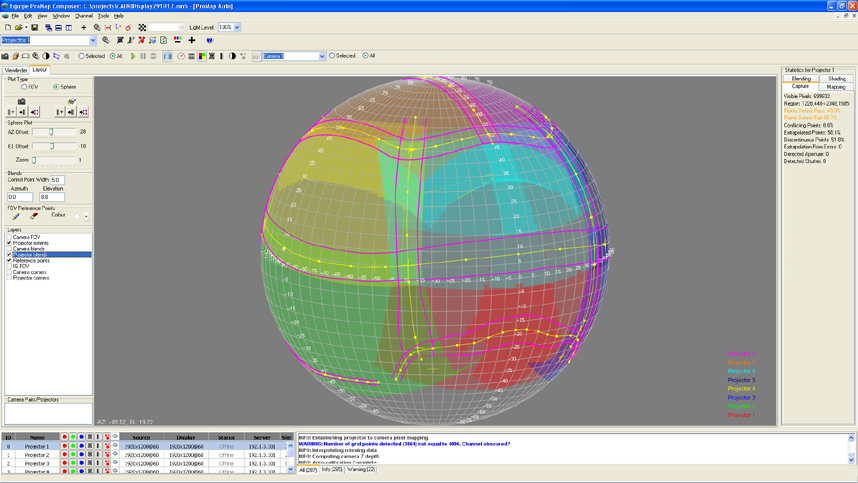Toggle the Projector extents layer checkbox
Viewport: 858px width, 483px height.
pos(10,243)
